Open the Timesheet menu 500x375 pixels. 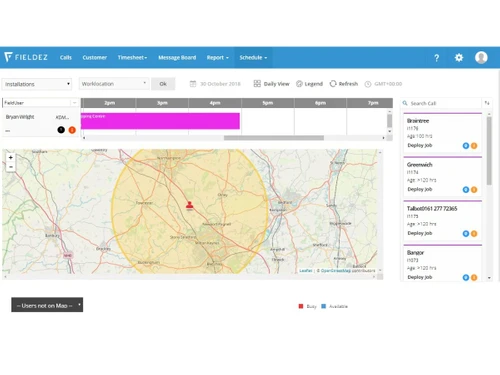[132, 58]
